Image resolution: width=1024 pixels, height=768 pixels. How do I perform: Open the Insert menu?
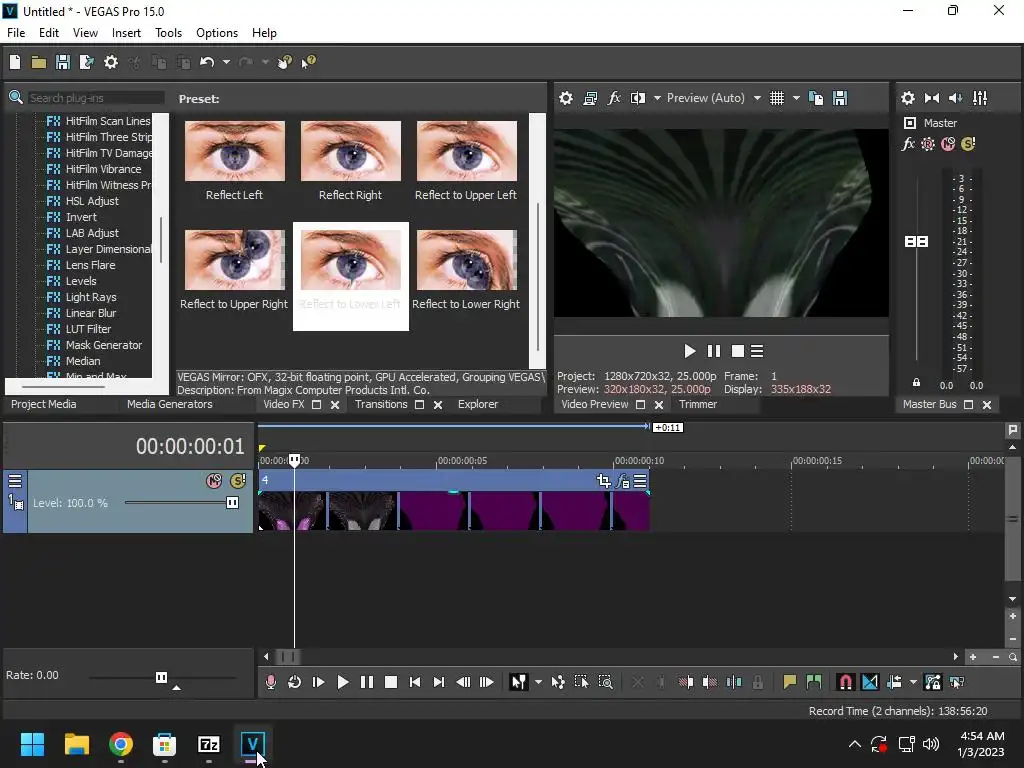(x=126, y=33)
